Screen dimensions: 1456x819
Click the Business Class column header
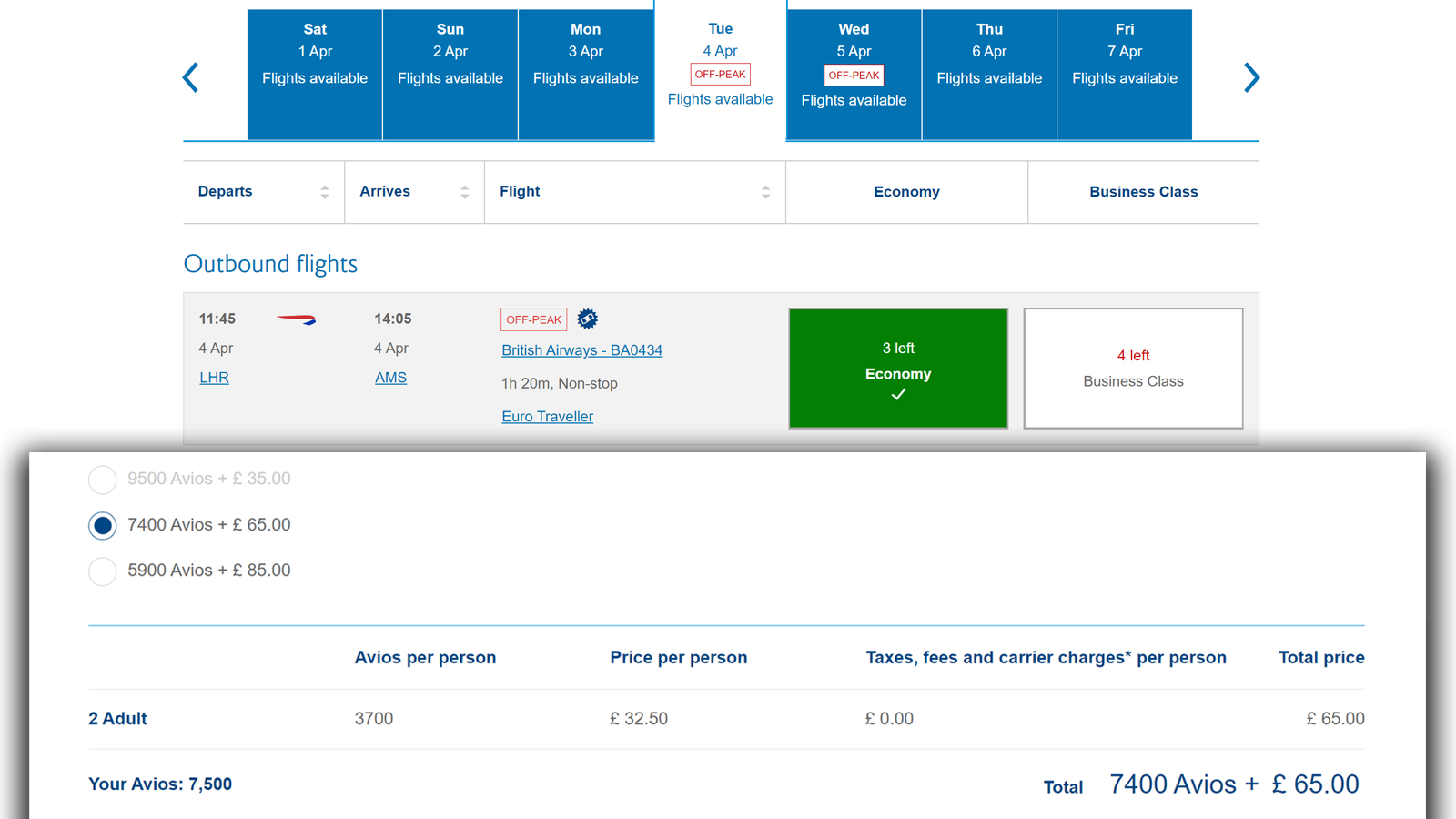point(1144,192)
